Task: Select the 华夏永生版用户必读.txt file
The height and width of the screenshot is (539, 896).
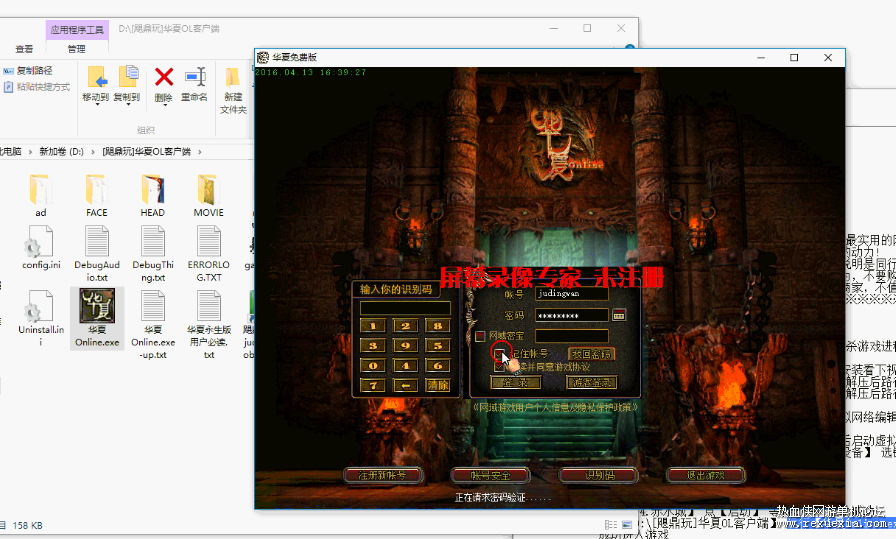Action: click(209, 324)
